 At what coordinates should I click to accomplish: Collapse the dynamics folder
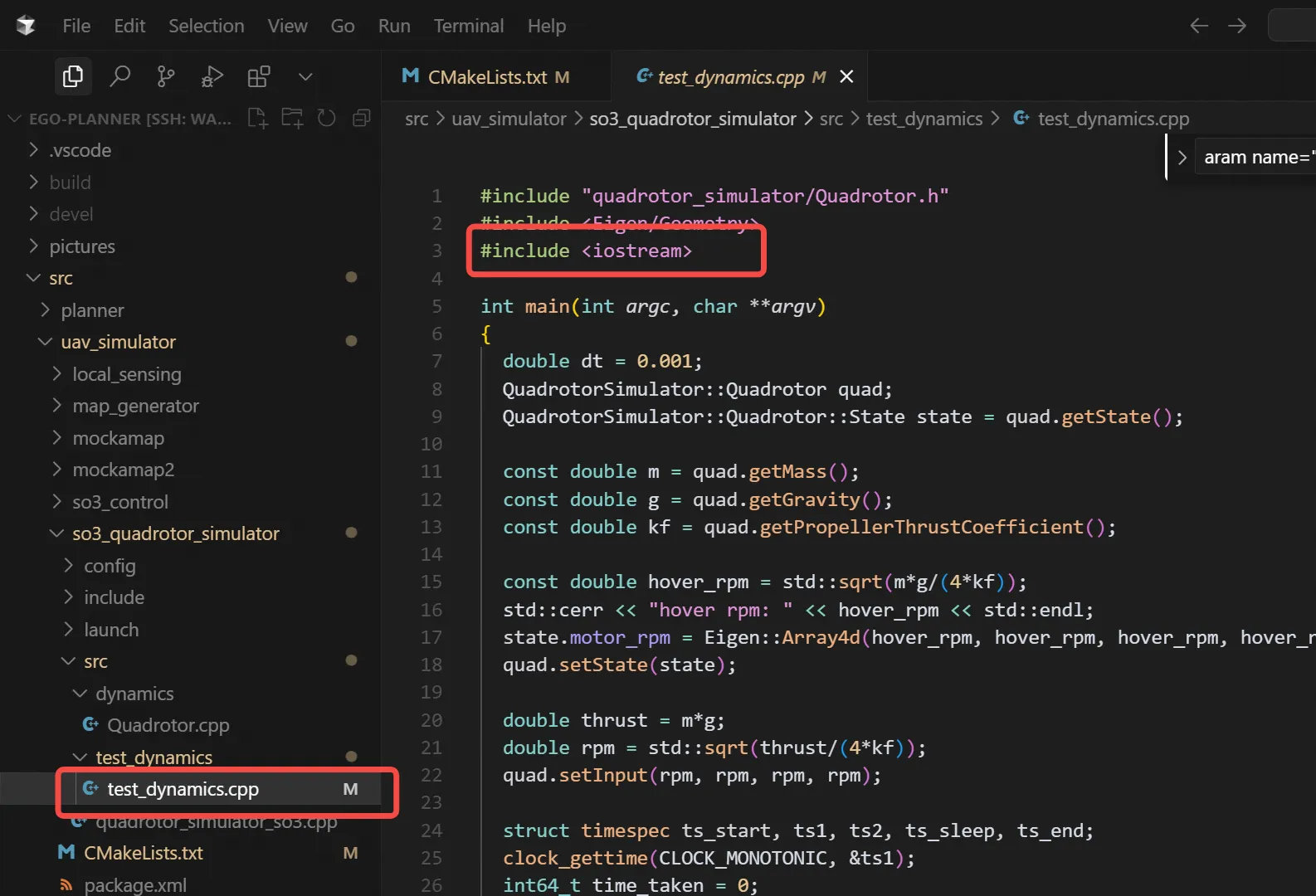pyautogui.click(x=134, y=694)
